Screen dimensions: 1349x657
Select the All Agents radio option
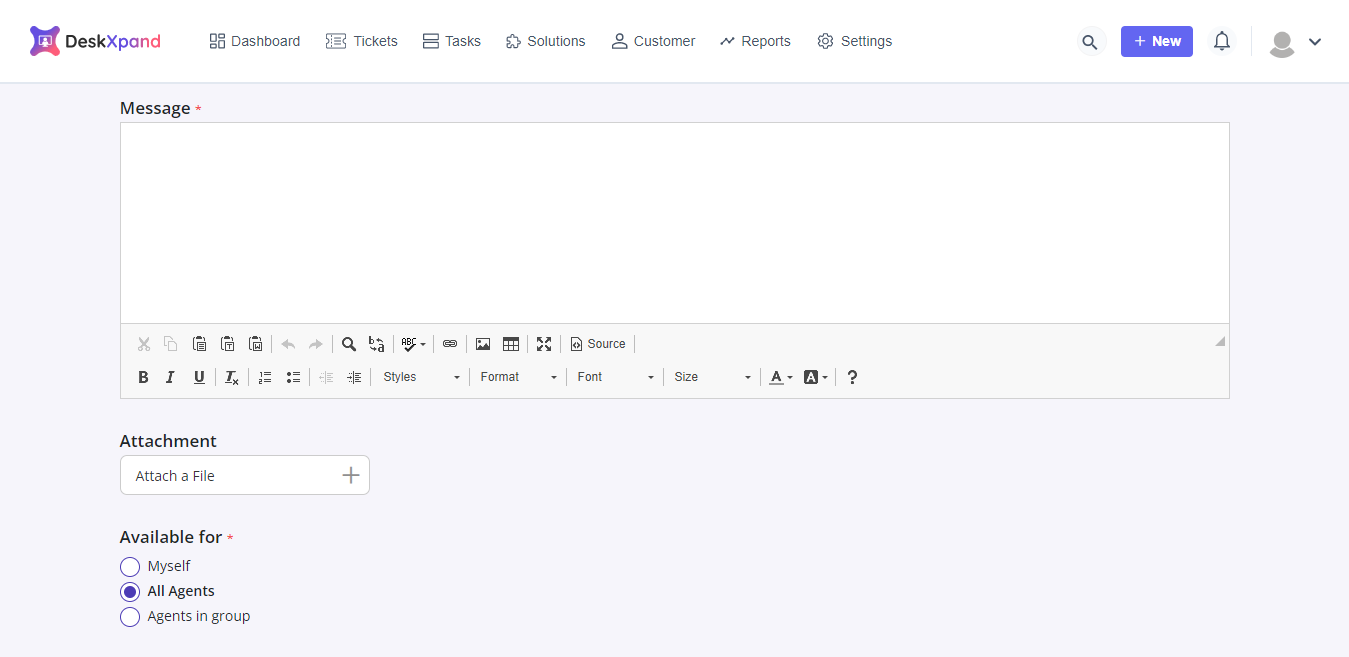[x=130, y=592]
